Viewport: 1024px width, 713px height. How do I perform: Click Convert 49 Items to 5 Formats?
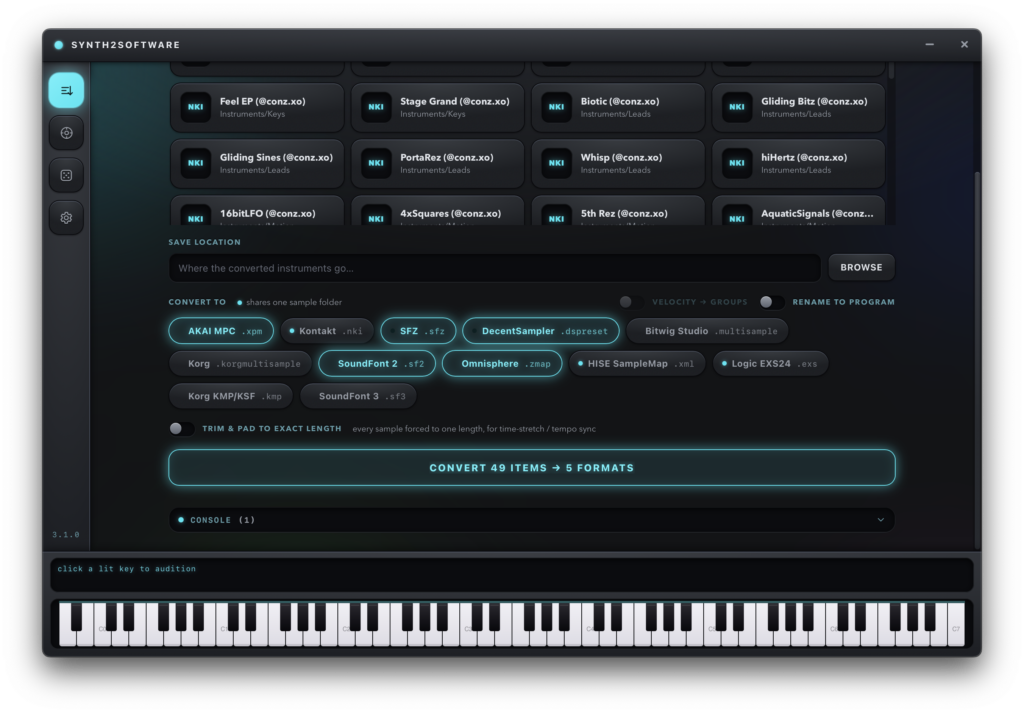[x=532, y=467]
